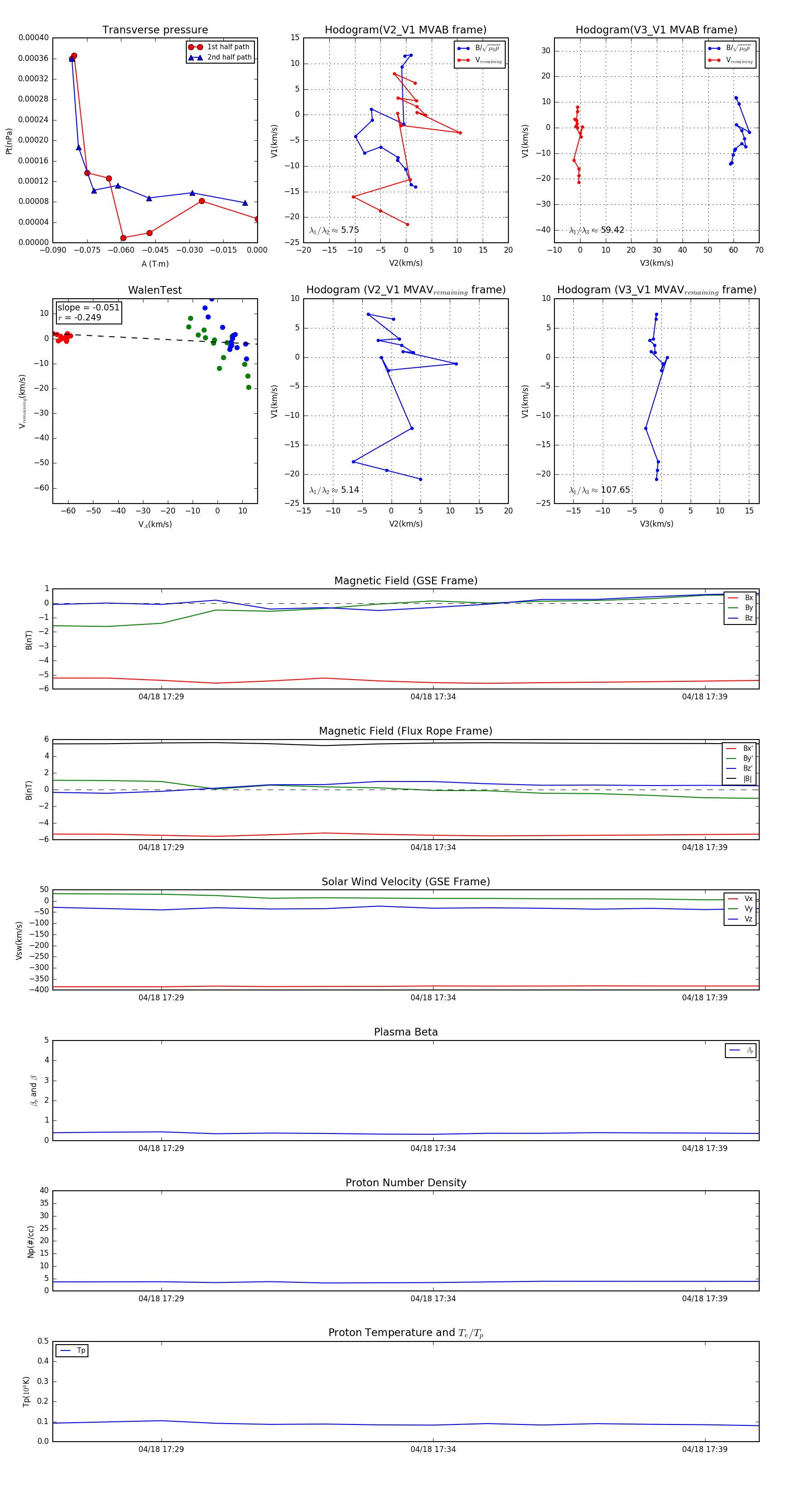The width and height of the screenshot is (812, 1489).
Task: Click 'A (T·m)' x-axis label
Action: [155, 264]
